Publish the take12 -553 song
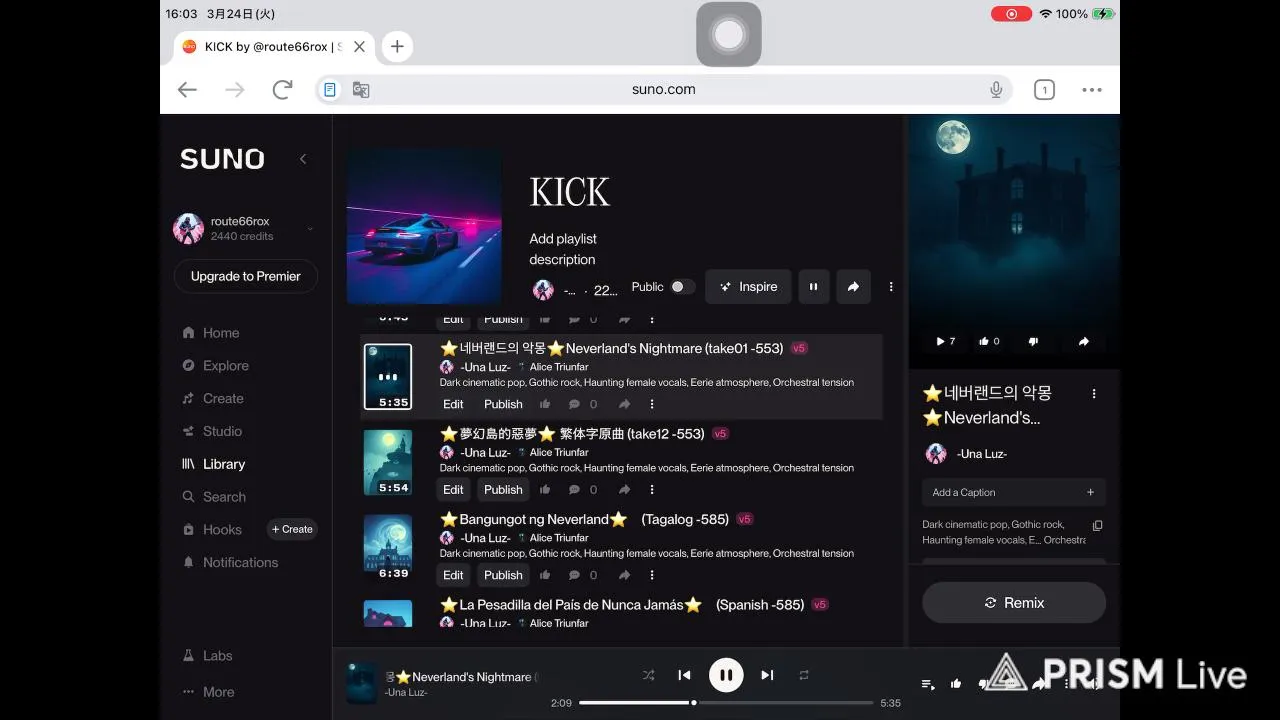 [503, 490]
